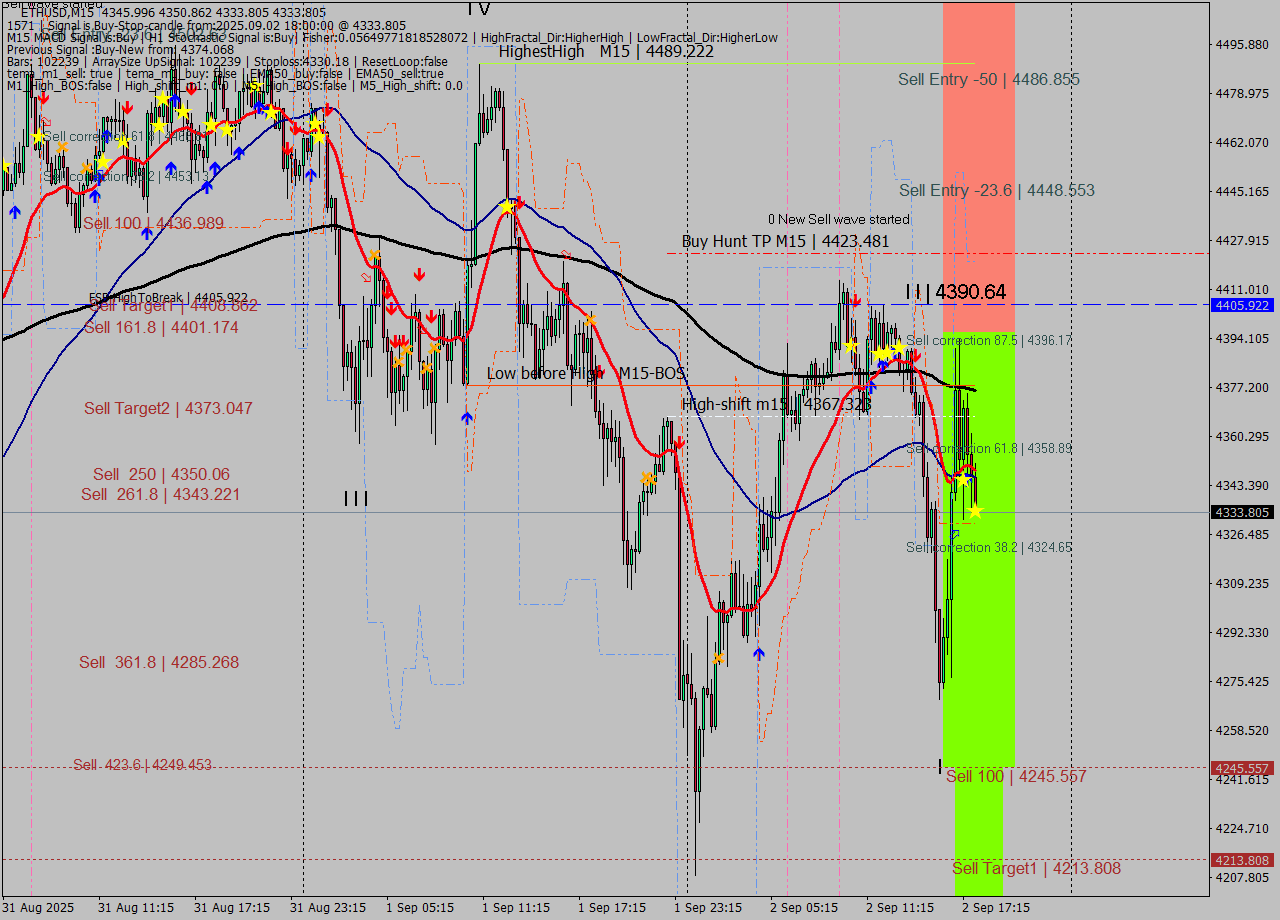This screenshot has height=920, width=1280.
Task: Select the Sell Target2 4373.047 label
Action: pyautogui.click(x=168, y=408)
